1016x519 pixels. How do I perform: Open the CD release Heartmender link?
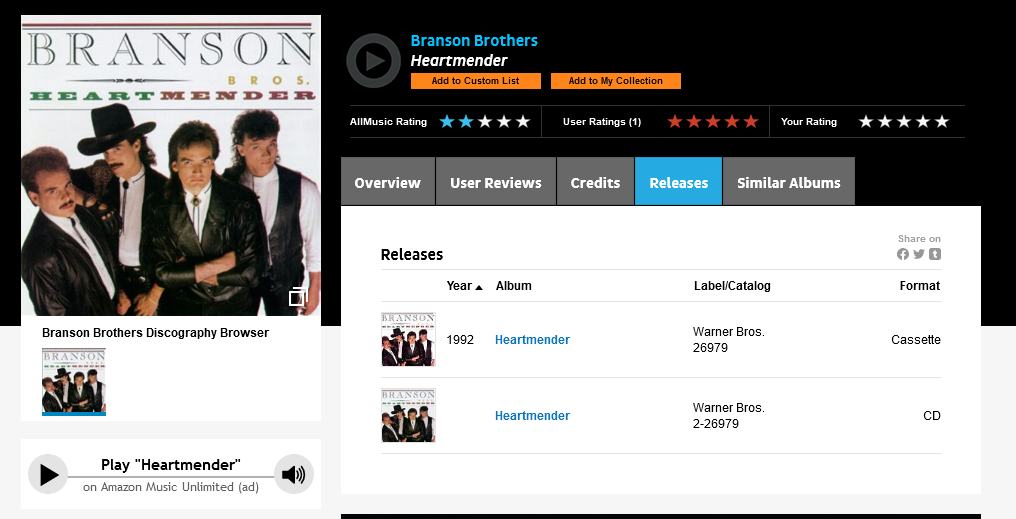532,415
